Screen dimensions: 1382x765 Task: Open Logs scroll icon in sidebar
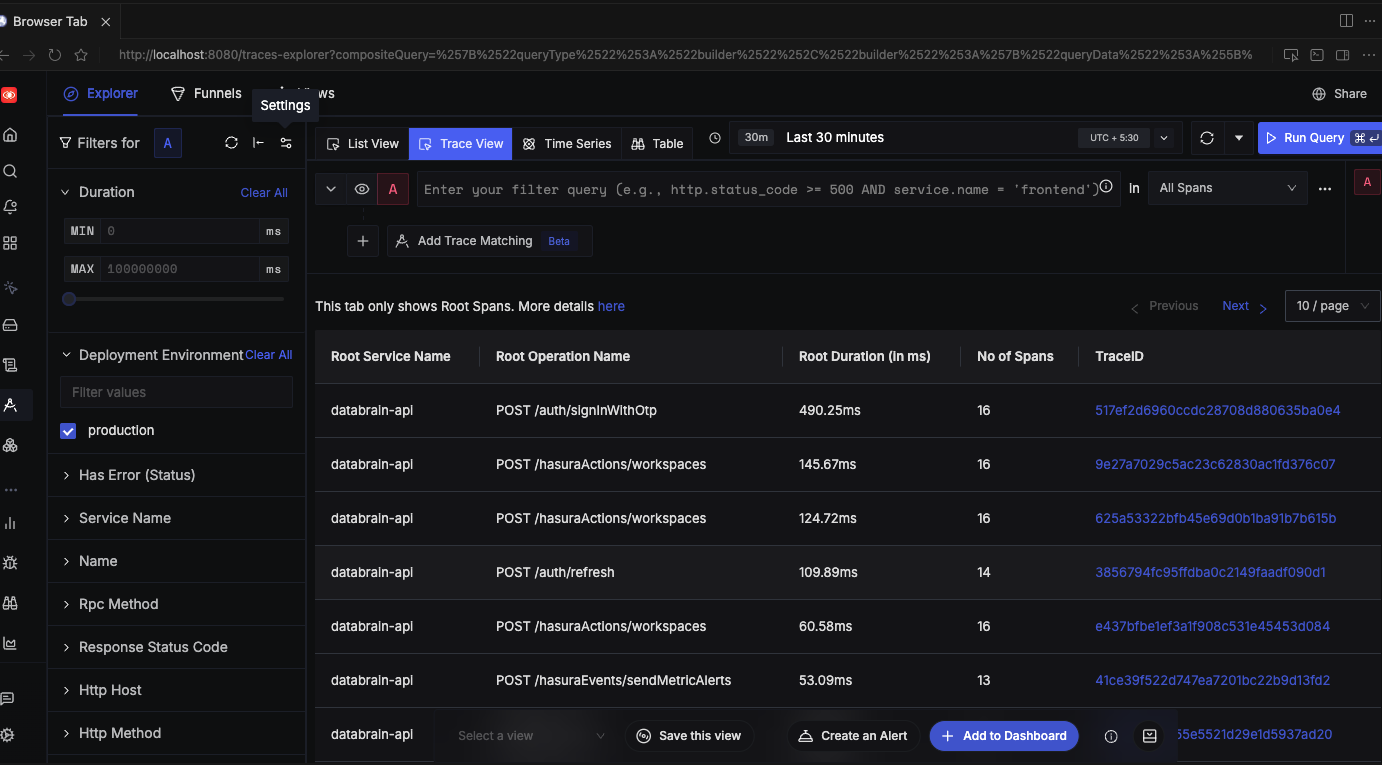point(10,365)
